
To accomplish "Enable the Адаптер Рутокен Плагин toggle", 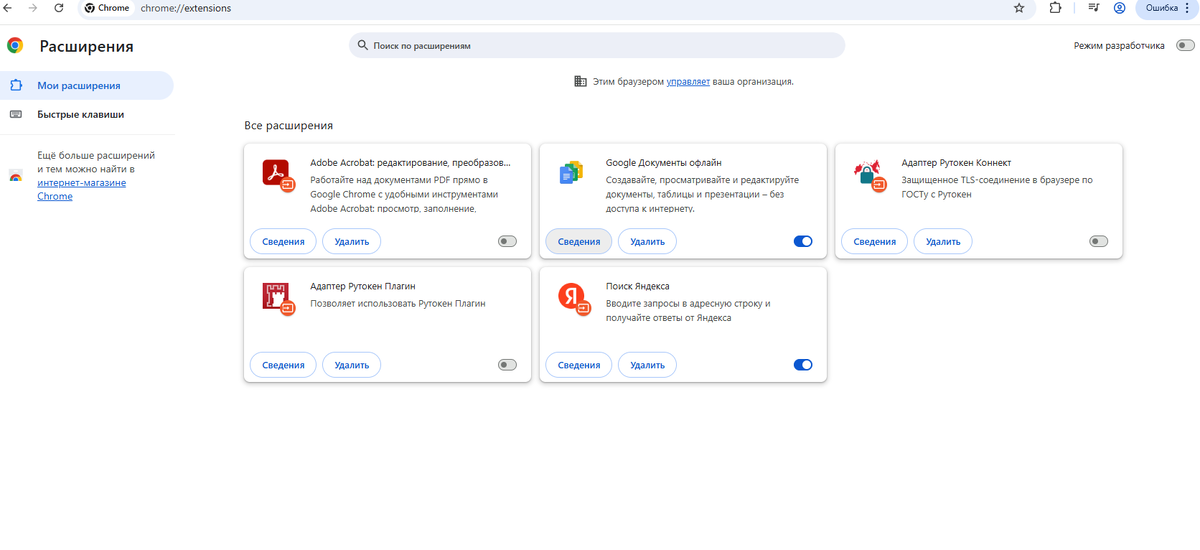I will pyautogui.click(x=507, y=365).
